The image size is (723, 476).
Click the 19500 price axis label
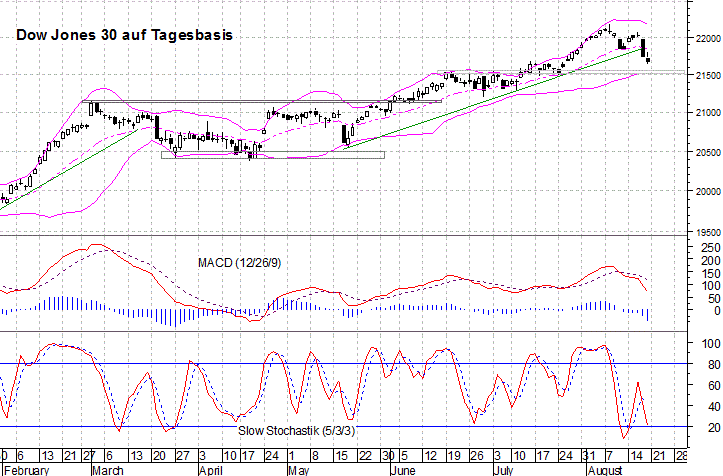[x=708, y=232]
